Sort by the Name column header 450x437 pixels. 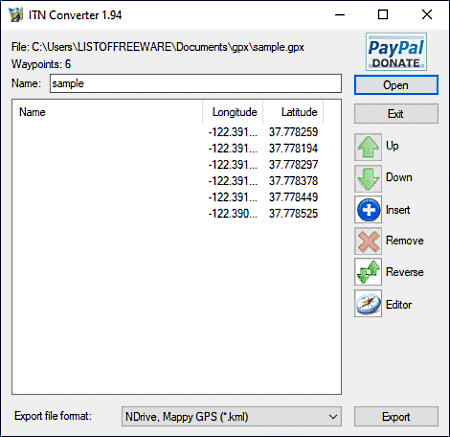(x=107, y=112)
